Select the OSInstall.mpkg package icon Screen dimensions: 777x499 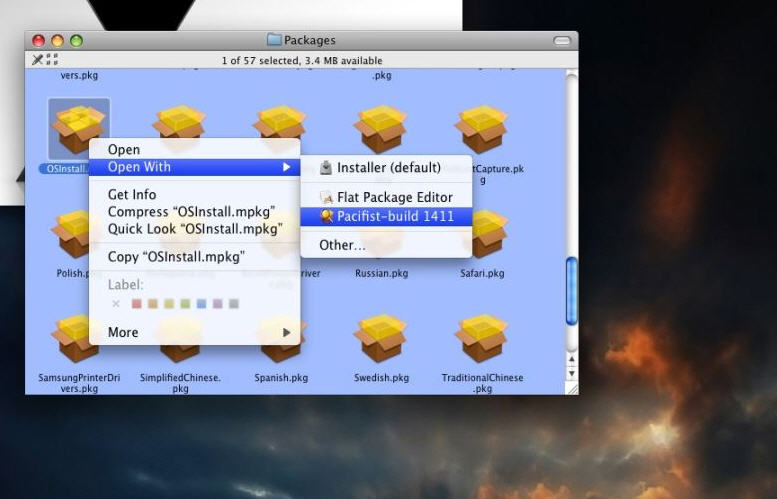pyautogui.click(x=79, y=129)
